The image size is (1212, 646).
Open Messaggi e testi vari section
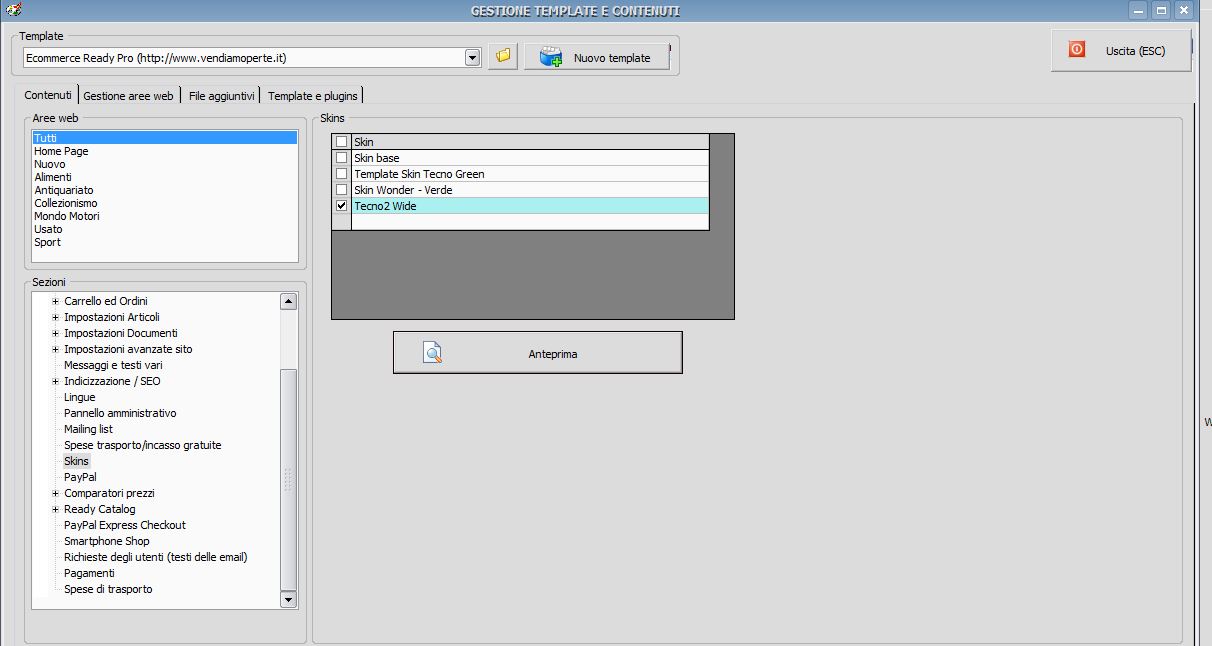[113, 365]
